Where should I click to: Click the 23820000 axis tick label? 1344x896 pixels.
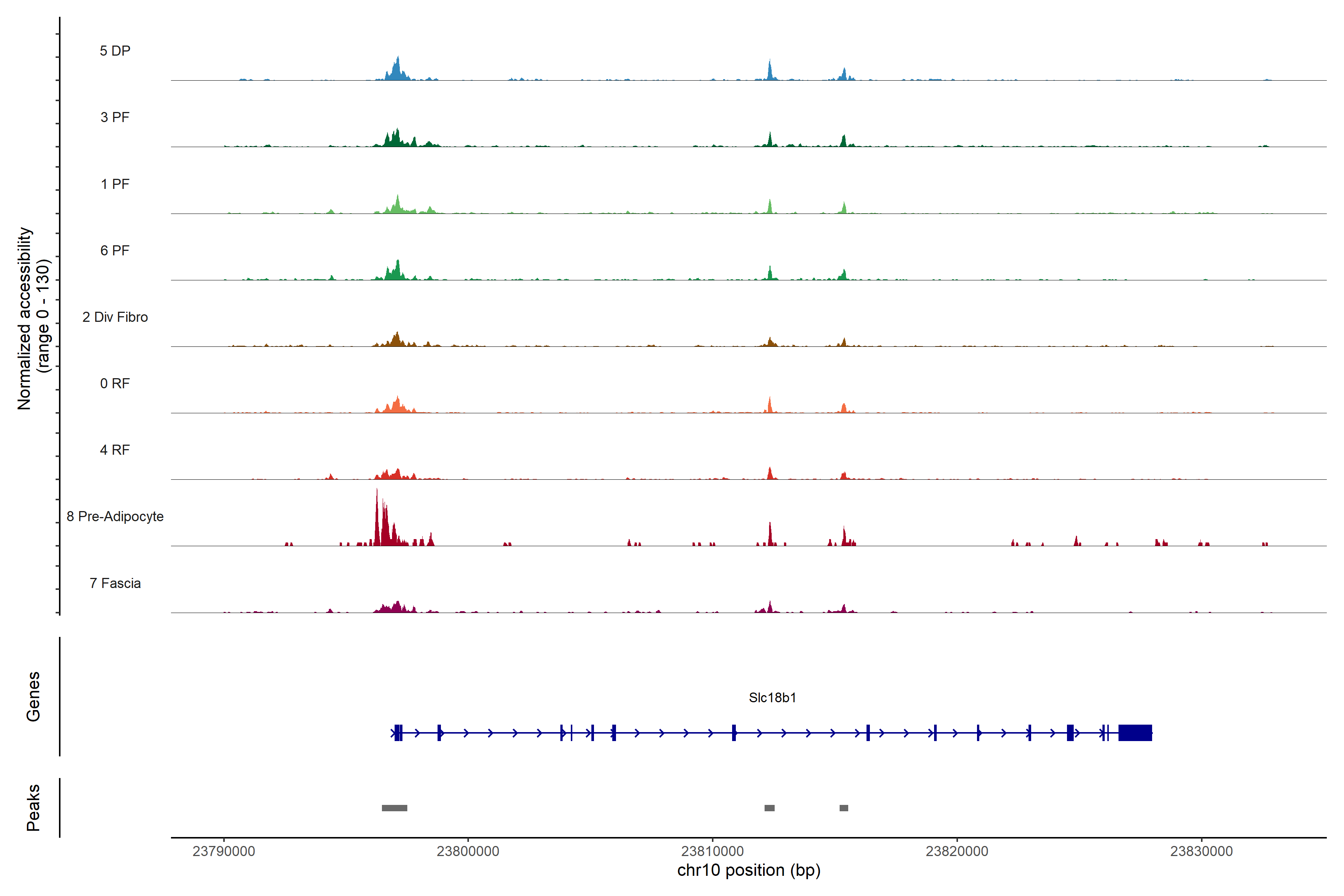point(956,851)
